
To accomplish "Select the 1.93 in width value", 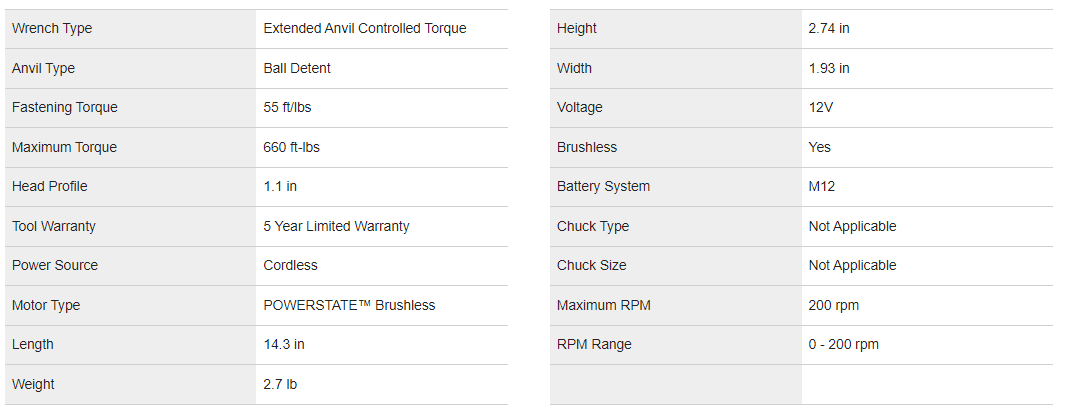I will click(829, 68).
